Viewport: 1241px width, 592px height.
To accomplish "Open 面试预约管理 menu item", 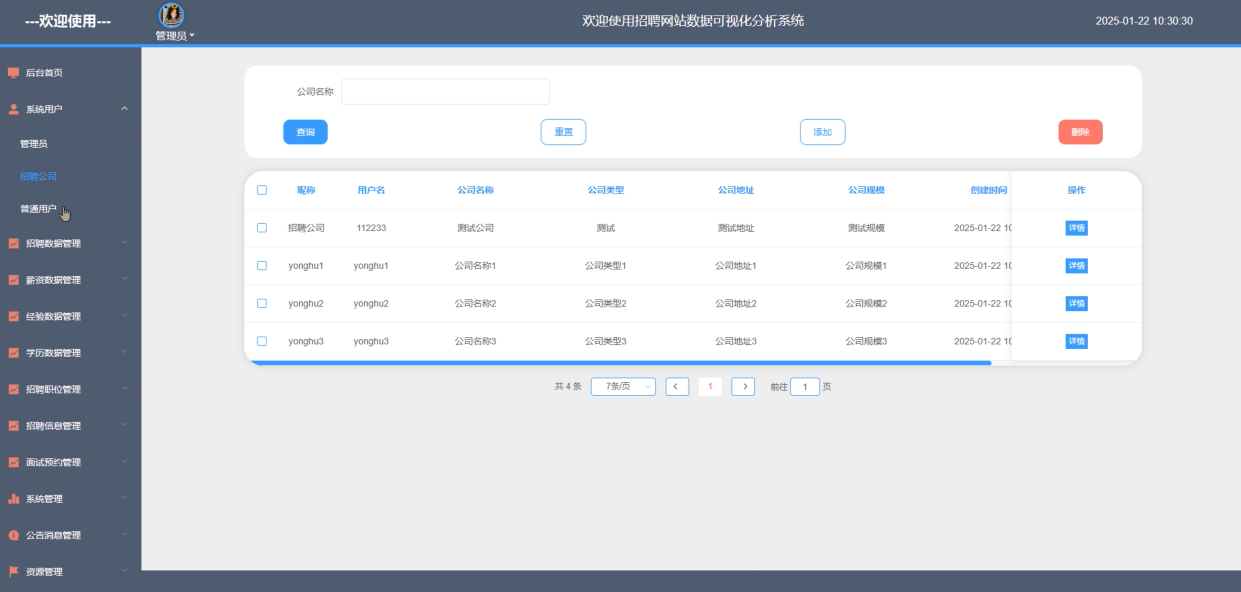I will tap(70, 462).
